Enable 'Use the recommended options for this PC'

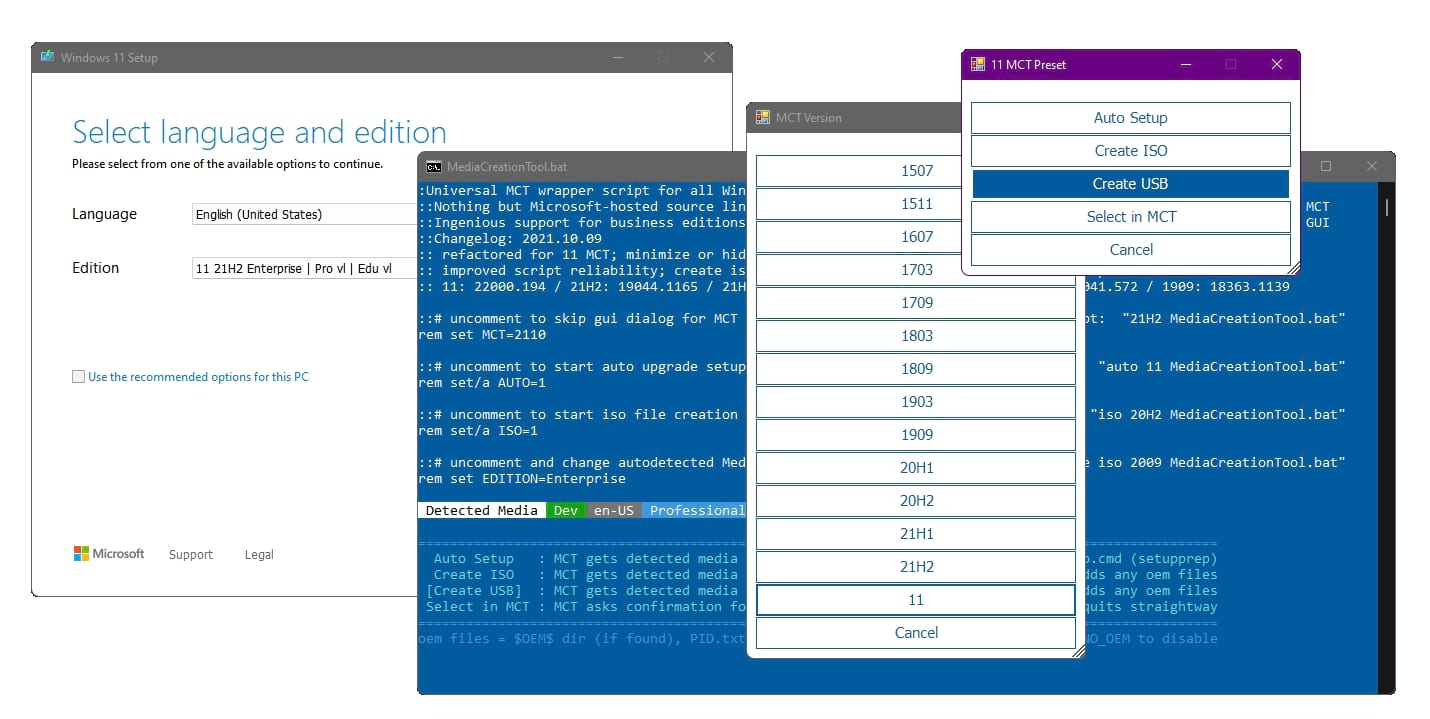[x=78, y=377]
